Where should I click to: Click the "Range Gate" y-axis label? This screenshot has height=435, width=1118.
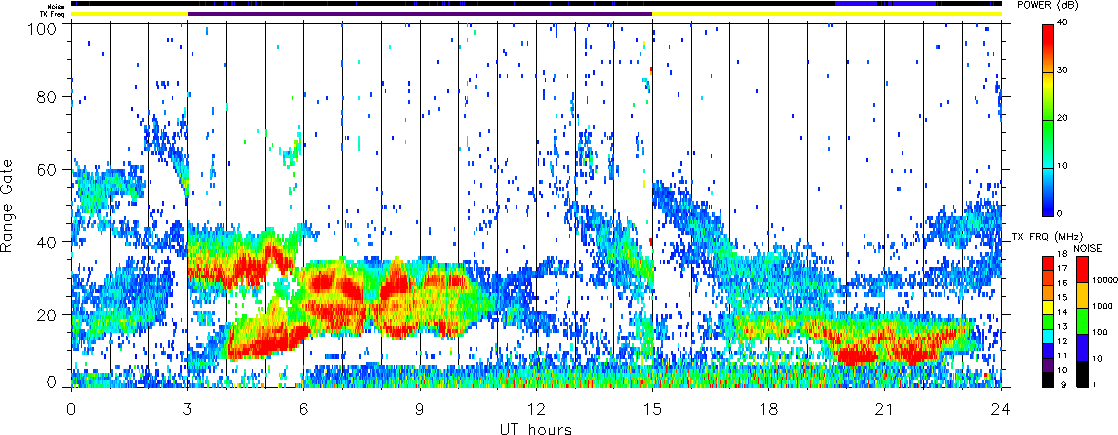[x=9, y=205]
